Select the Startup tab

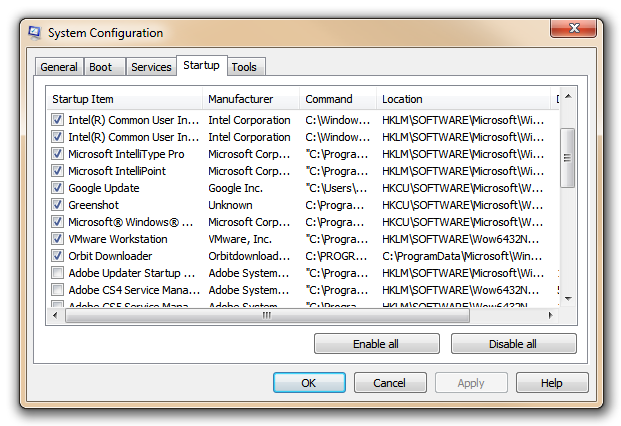pos(202,65)
